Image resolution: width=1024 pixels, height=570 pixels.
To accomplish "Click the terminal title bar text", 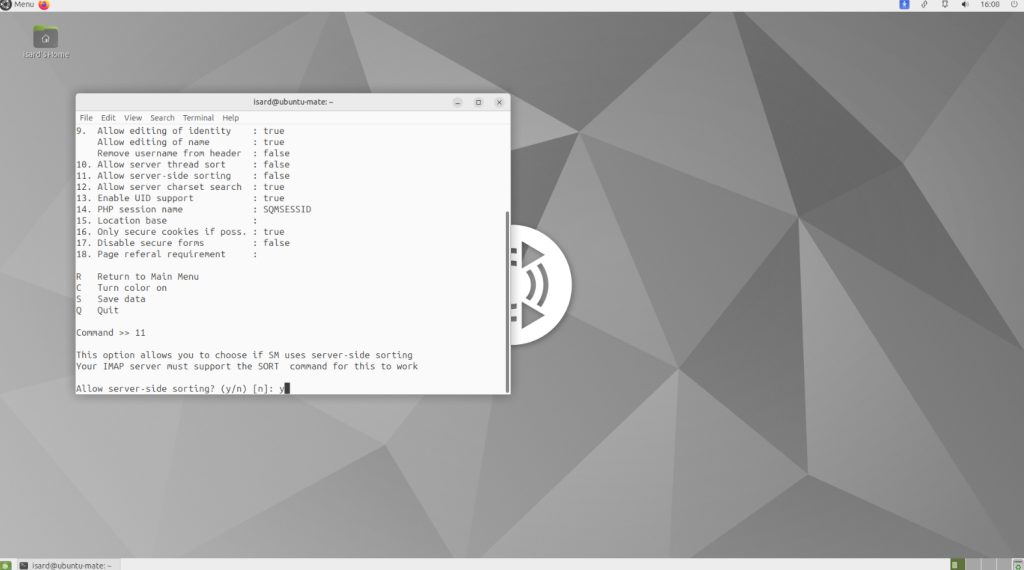I will coord(293,102).
